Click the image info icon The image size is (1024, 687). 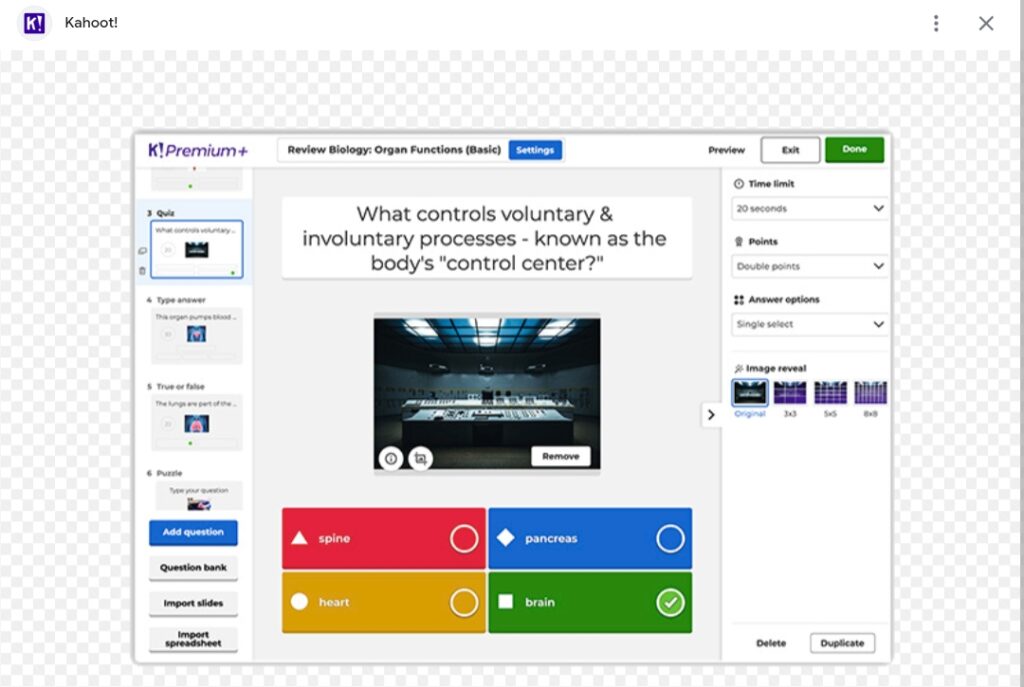391,458
